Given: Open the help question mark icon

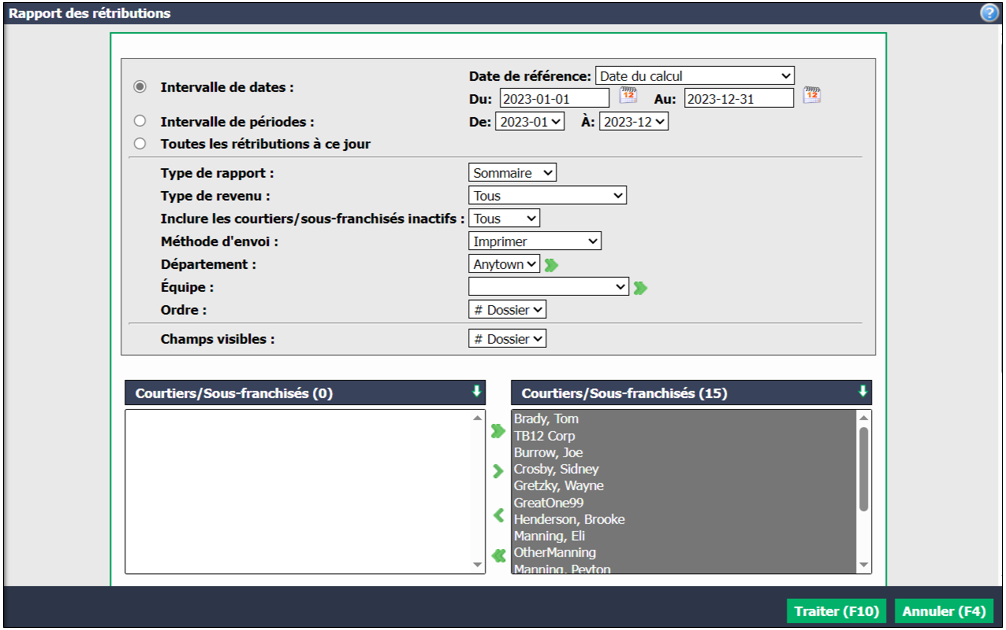Looking at the screenshot, I should click(989, 13).
